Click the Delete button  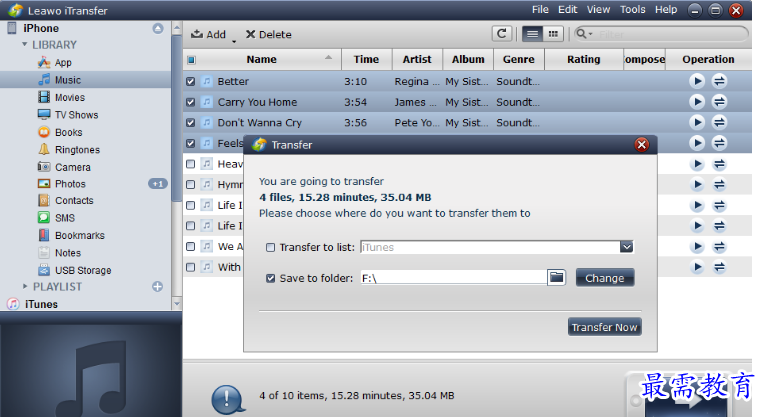pyautogui.click(x=269, y=34)
